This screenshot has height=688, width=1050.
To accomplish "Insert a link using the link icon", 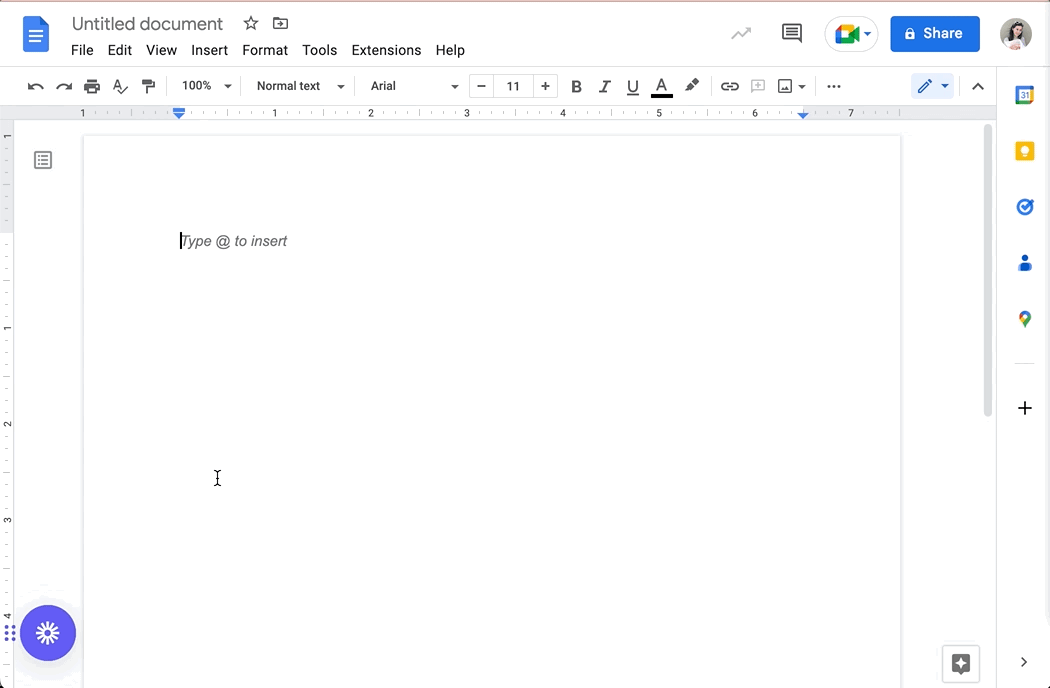I will pos(729,86).
